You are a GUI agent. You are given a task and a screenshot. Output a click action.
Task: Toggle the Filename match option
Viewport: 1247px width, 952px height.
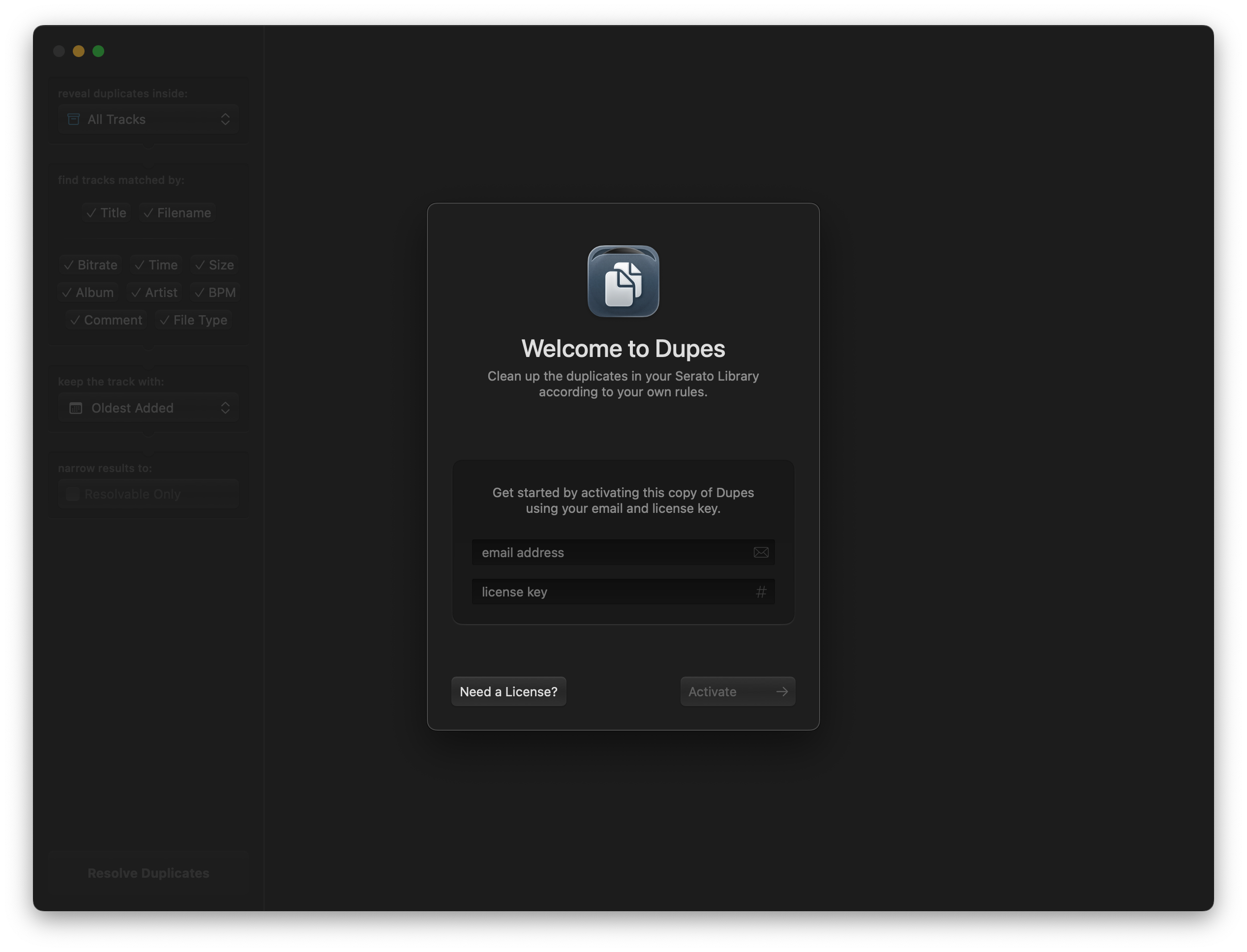[x=178, y=212]
